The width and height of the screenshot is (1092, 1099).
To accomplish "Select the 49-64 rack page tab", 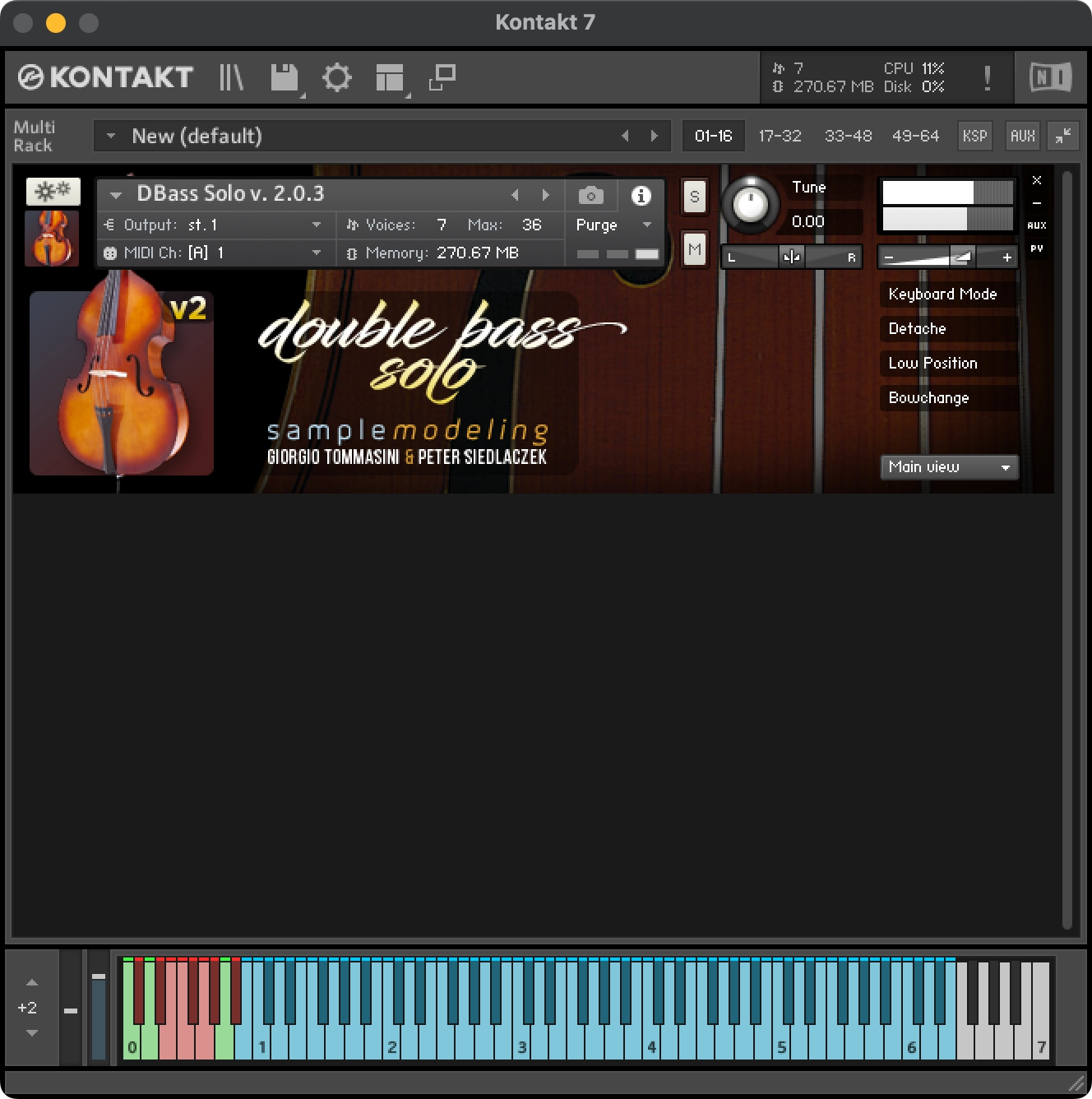I will point(915,136).
